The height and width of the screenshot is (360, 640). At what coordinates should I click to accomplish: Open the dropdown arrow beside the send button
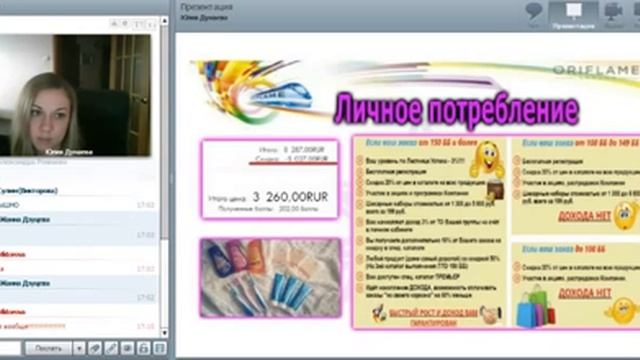(79, 349)
